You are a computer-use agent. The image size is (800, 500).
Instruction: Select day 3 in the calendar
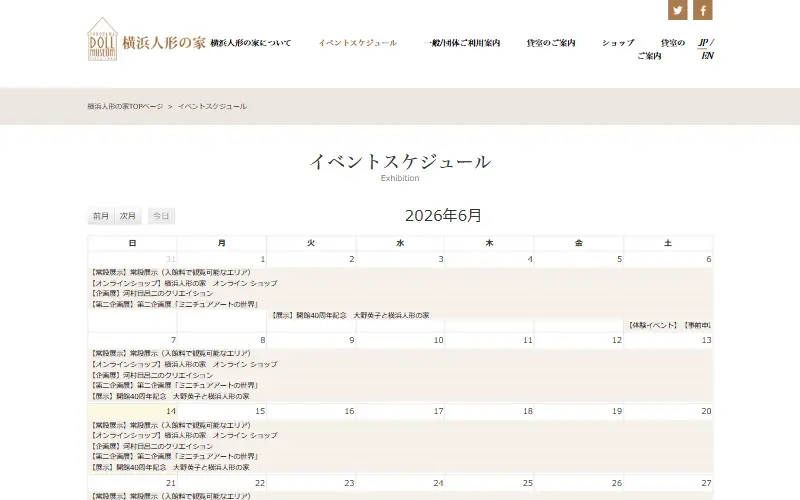pos(441,259)
